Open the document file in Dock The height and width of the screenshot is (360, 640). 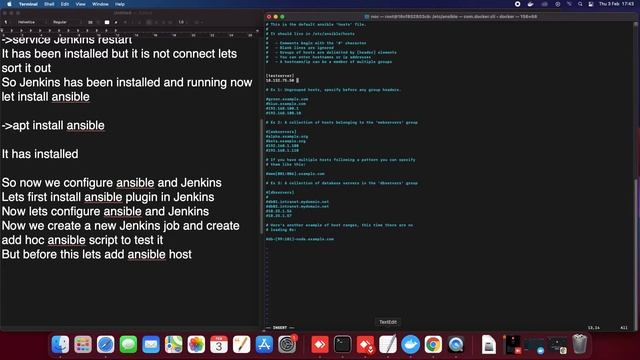tap(489, 344)
